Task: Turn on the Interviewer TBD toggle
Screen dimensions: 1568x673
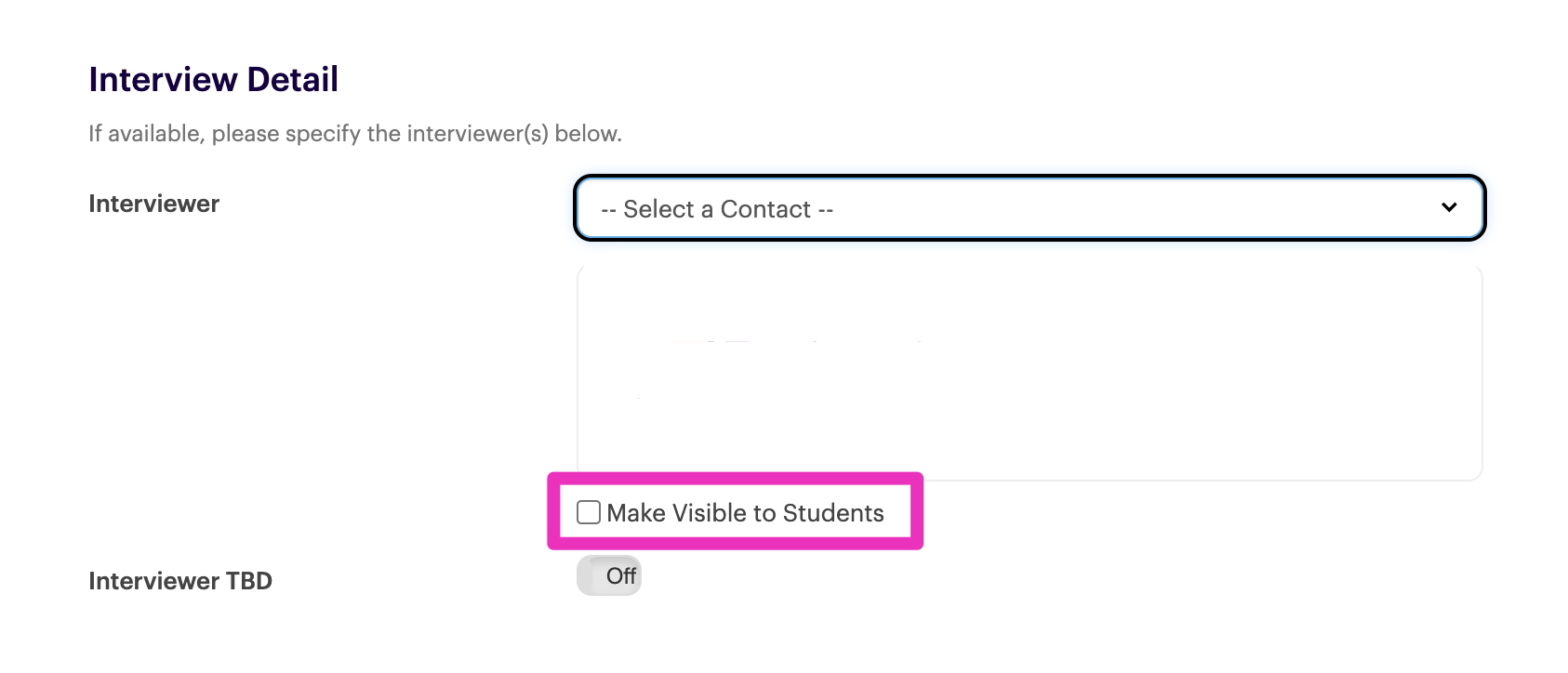Action: tap(608, 576)
